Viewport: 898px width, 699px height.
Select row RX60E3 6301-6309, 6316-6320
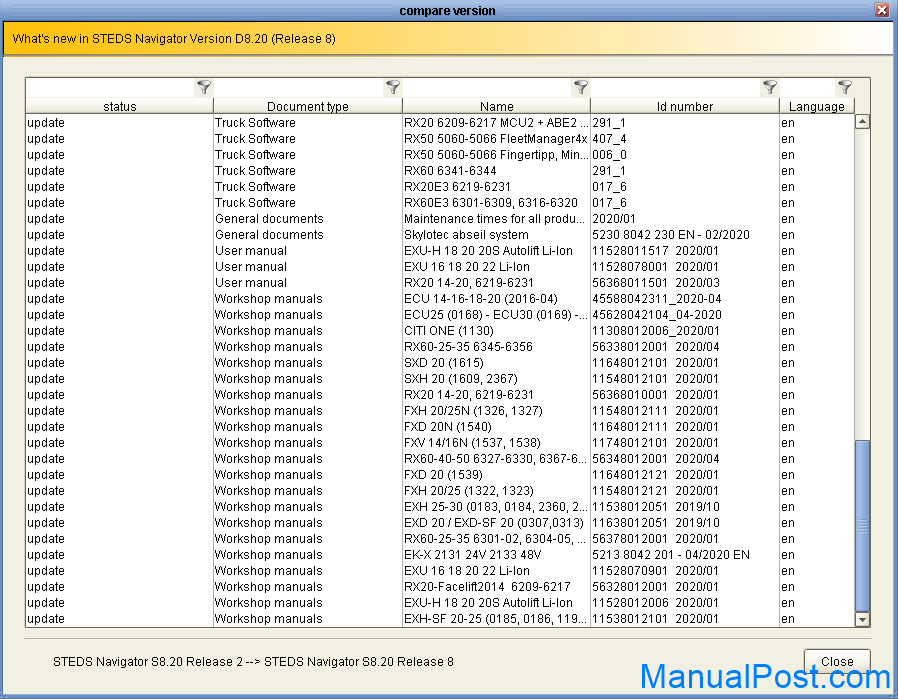click(440, 203)
